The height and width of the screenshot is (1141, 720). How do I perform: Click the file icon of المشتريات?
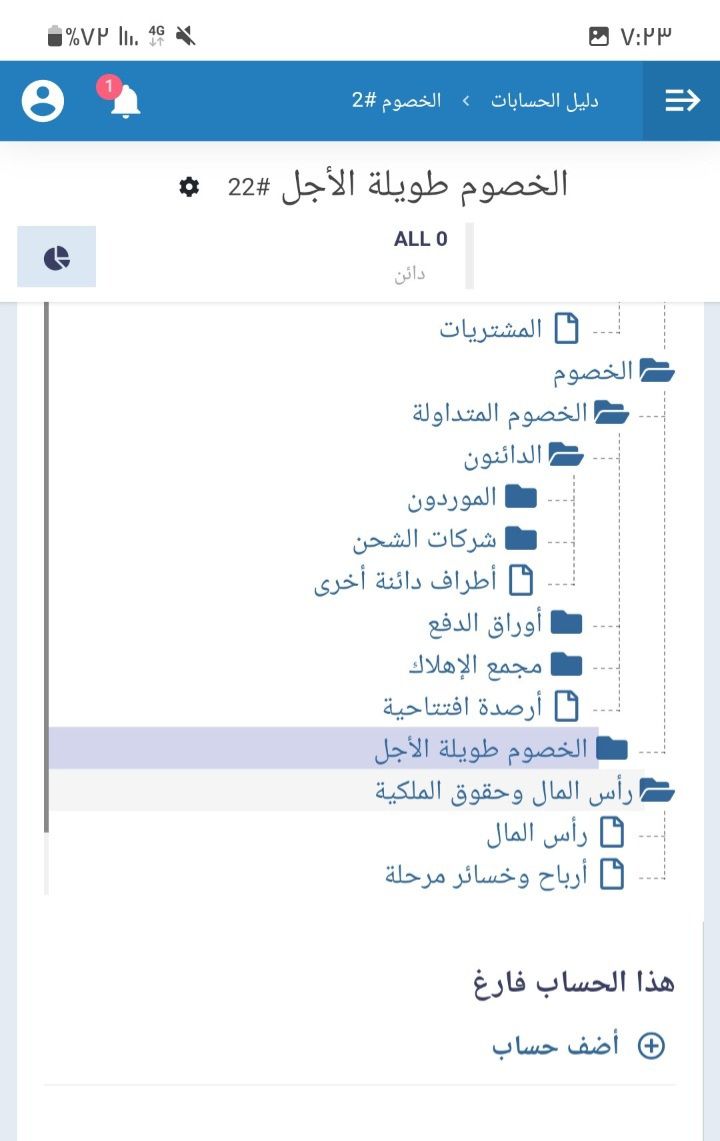pos(567,328)
